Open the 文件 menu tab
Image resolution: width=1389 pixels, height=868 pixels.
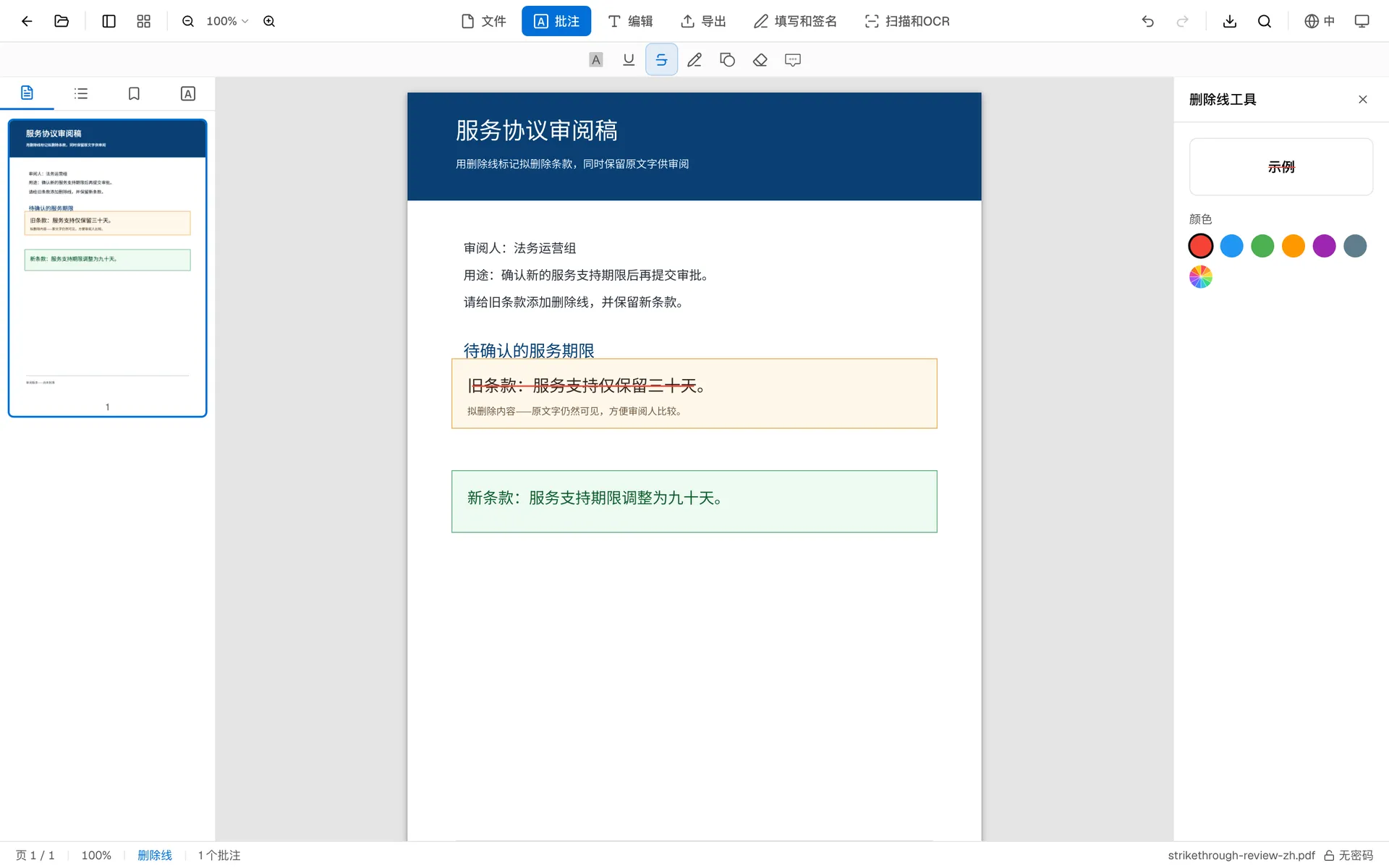[483, 21]
